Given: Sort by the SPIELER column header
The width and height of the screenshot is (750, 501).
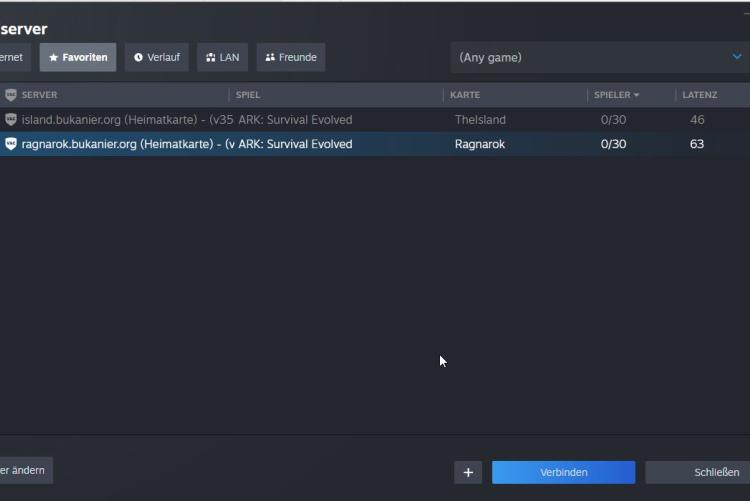Looking at the screenshot, I should pyautogui.click(x=616, y=95).
